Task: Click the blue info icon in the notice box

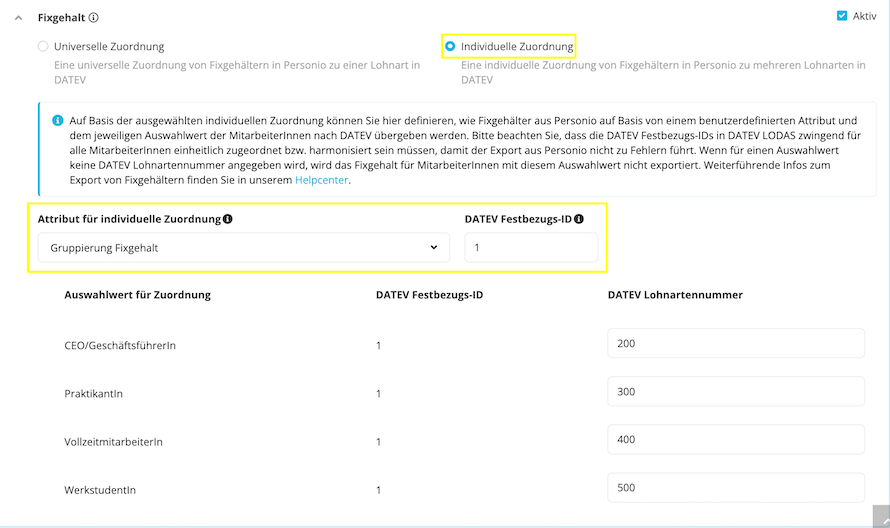Action: click(57, 120)
